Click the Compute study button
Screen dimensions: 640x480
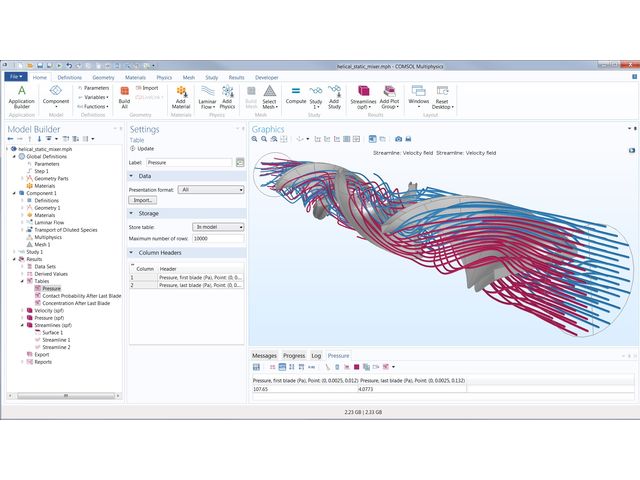pos(296,96)
